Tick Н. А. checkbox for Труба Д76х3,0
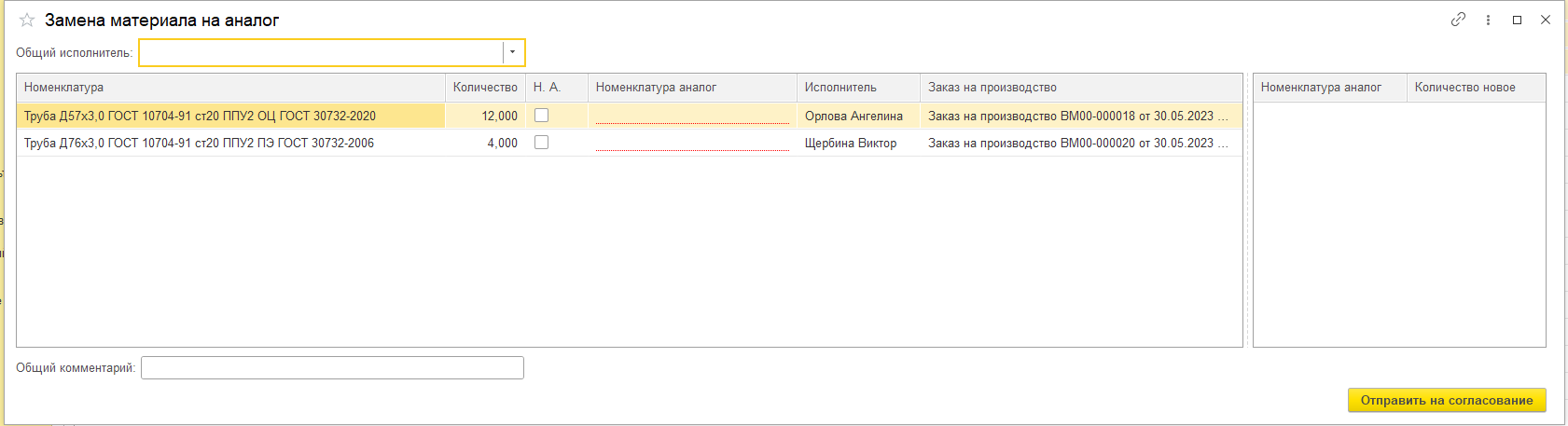The width and height of the screenshot is (1568, 426). (x=541, y=143)
